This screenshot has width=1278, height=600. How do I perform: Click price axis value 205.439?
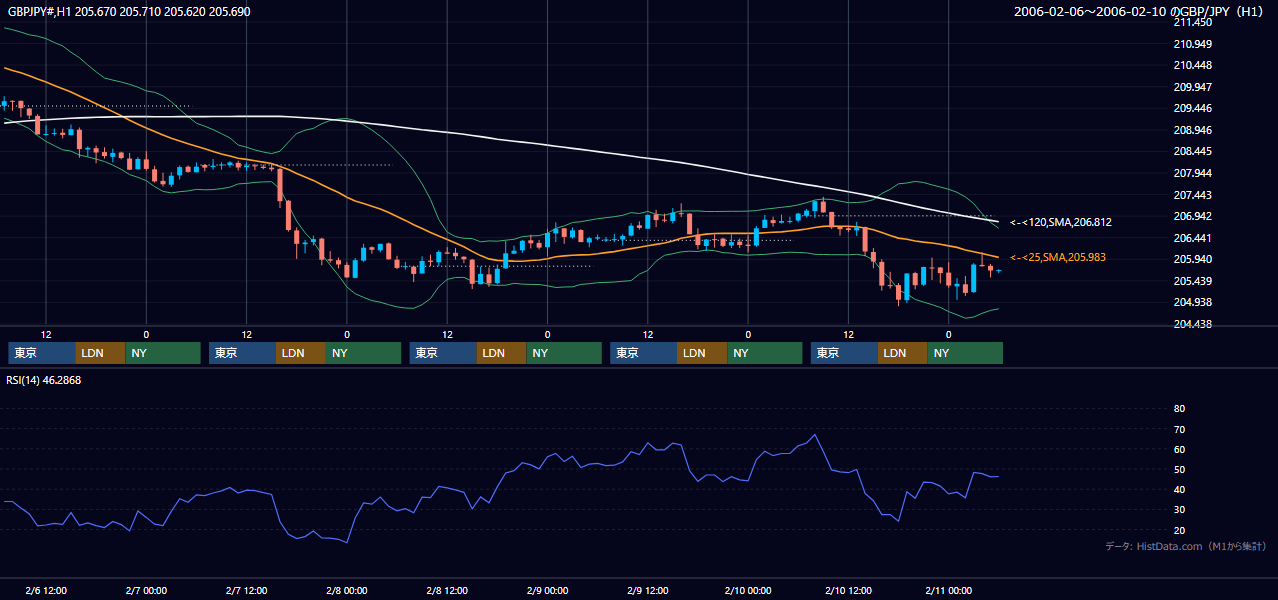coord(1192,281)
